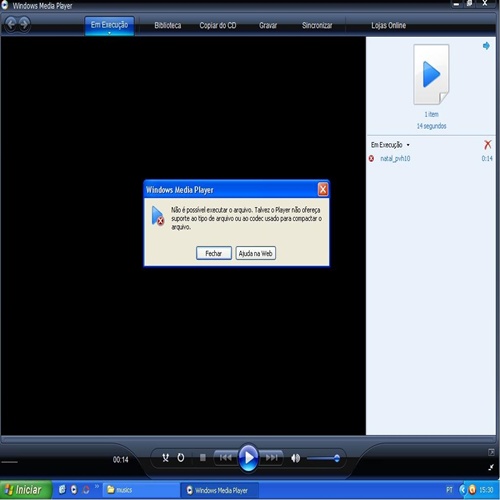Click the seek bar above playback controls
Screen dimensions: 500x500
coord(248,439)
